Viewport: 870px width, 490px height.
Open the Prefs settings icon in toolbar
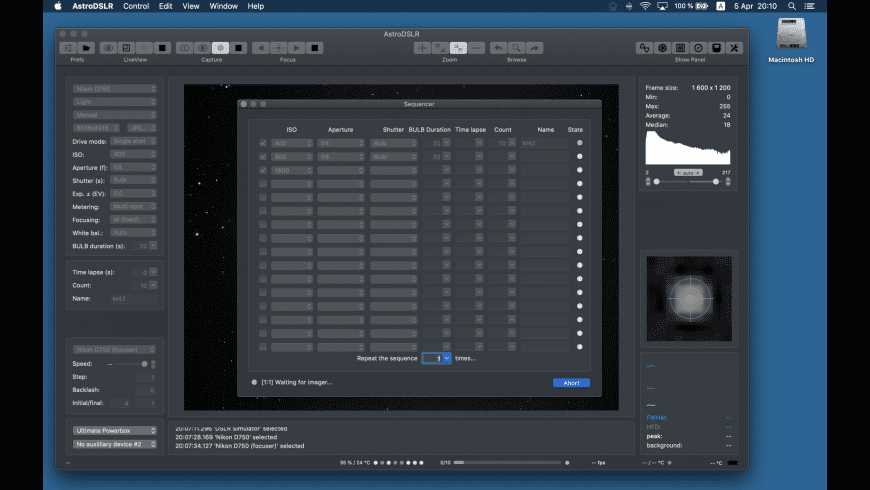(x=68, y=48)
